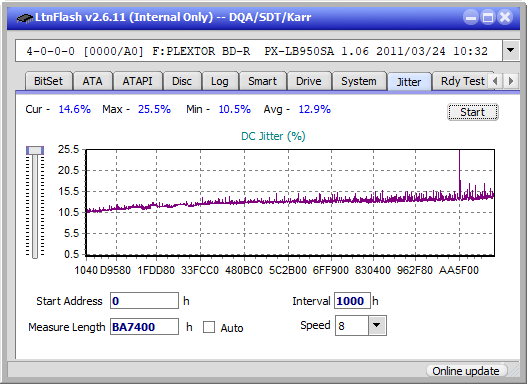Open the Log tab
Viewport: 527px width, 384px height.
pyautogui.click(x=219, y=81)
